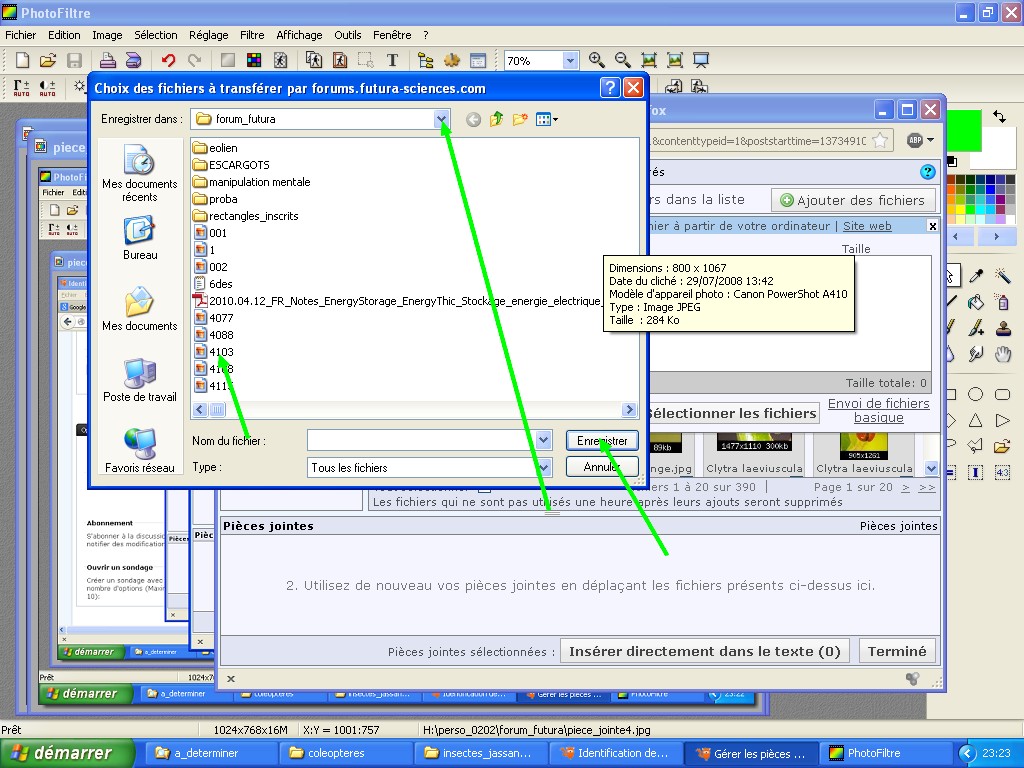Image resolution: width=1024 pixels, height=768 pixels.
Task: Click the red Undo arrow icon
Action: point(168,60)
